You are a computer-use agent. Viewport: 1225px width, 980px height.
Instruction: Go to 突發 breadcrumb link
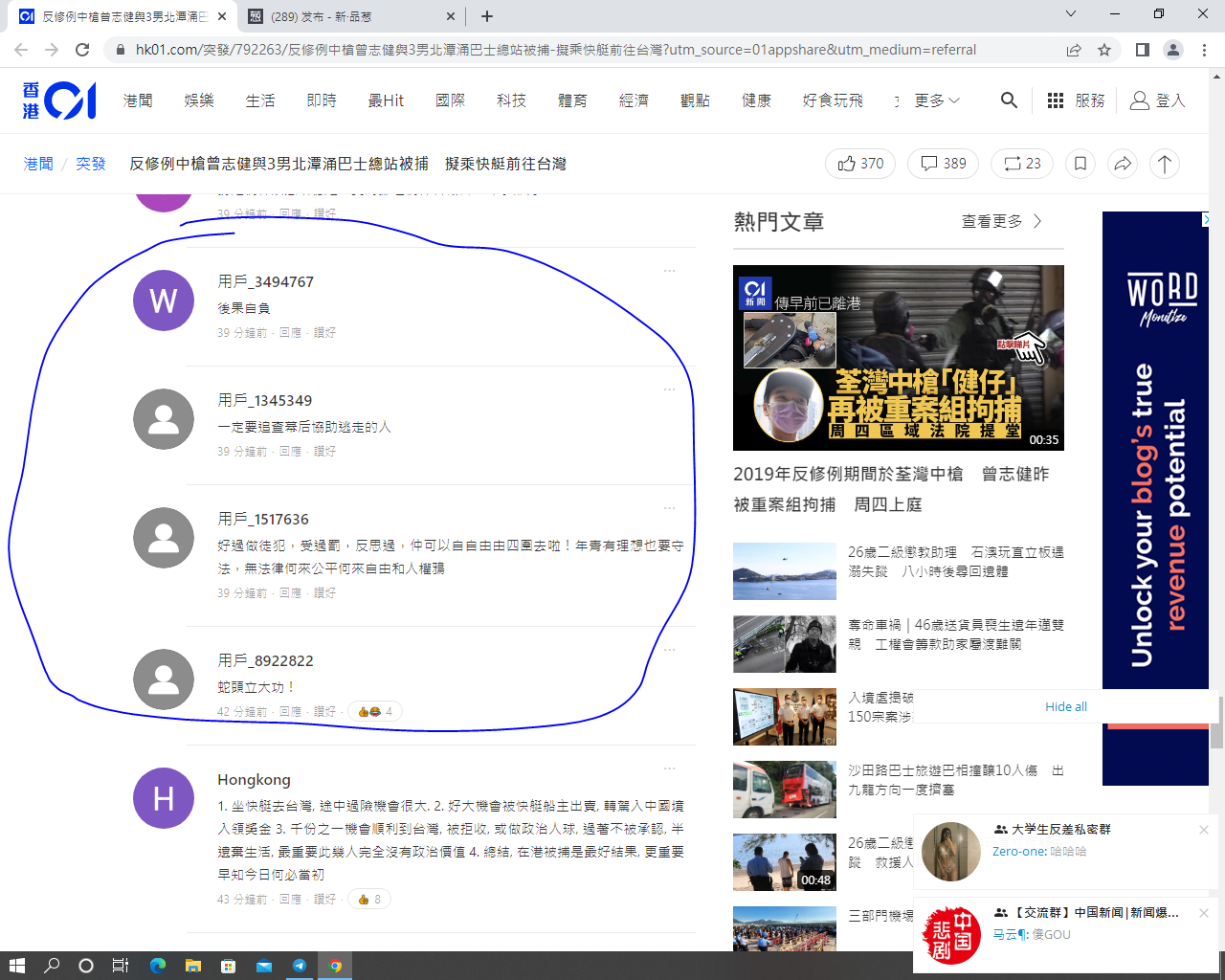[91, 164]
